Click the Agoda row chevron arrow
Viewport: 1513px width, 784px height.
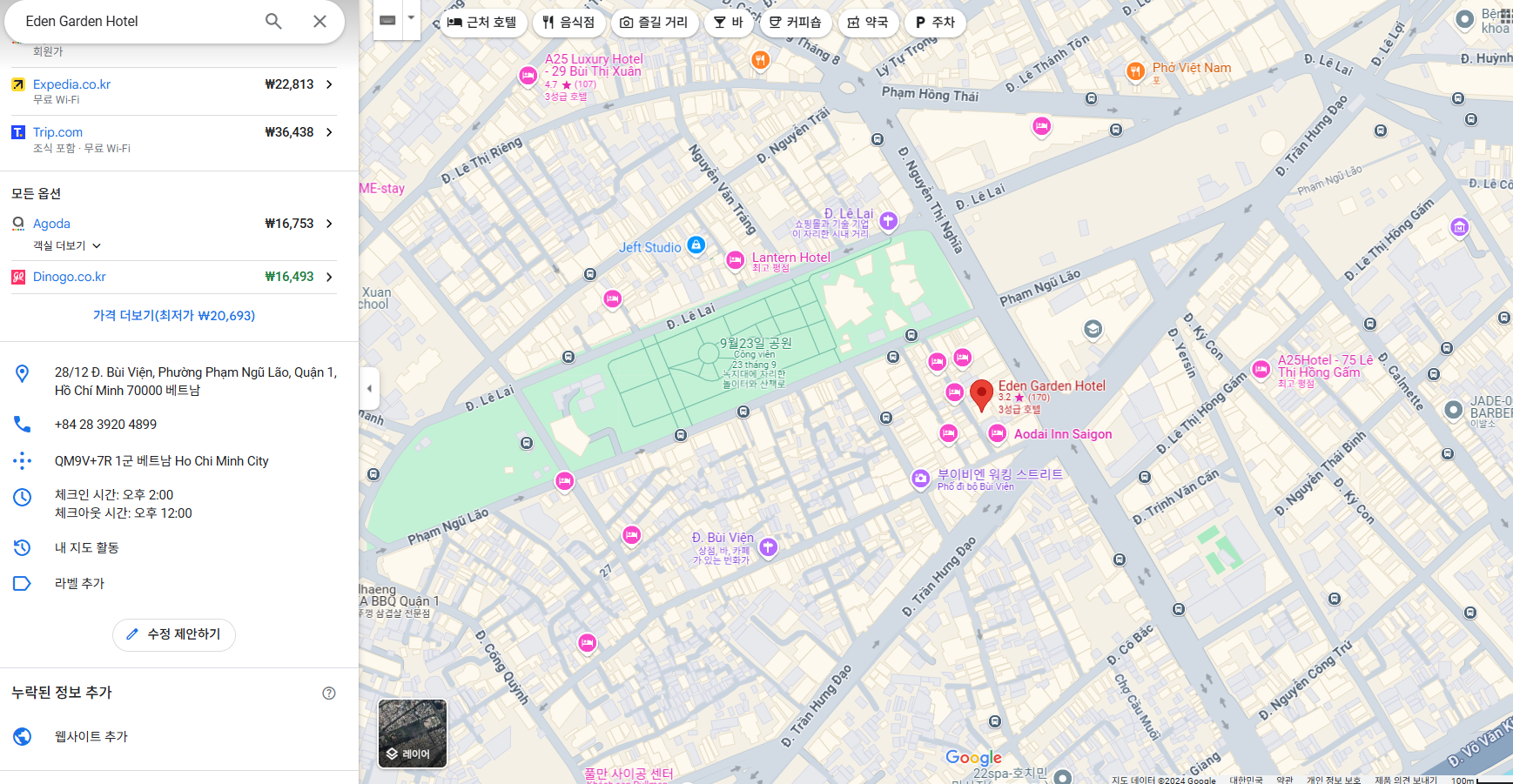tap(329, 224)
